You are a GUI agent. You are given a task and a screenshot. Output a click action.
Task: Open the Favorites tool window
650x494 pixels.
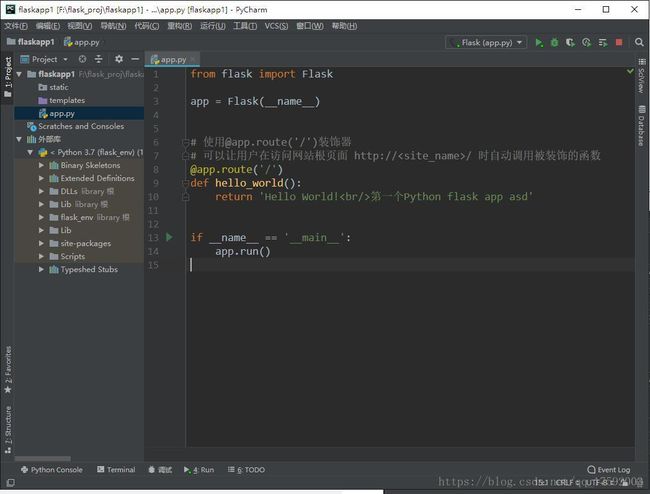tap(7, 370)
